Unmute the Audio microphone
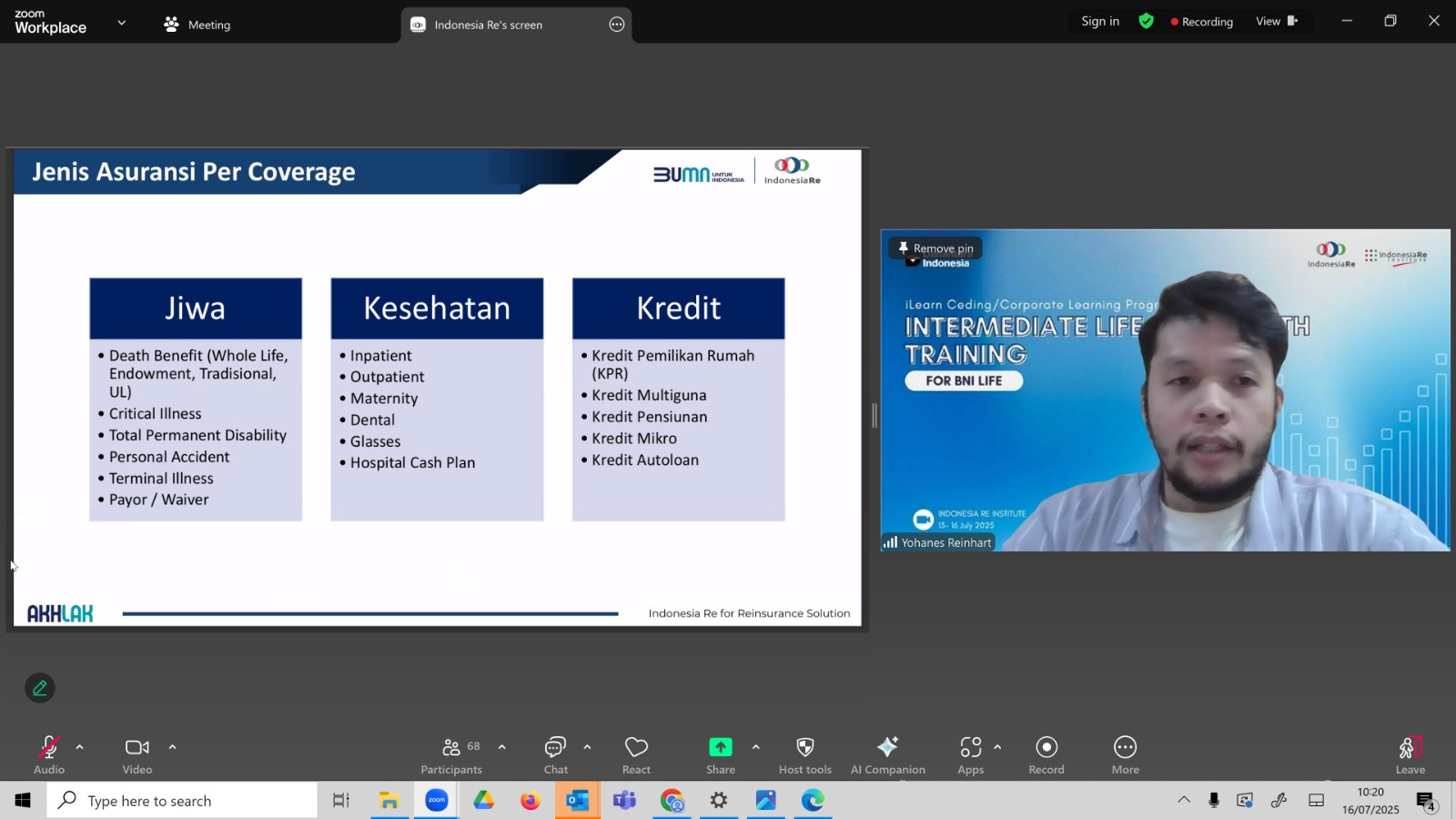This screenshot has height=819, width=1456. [49, 755]
